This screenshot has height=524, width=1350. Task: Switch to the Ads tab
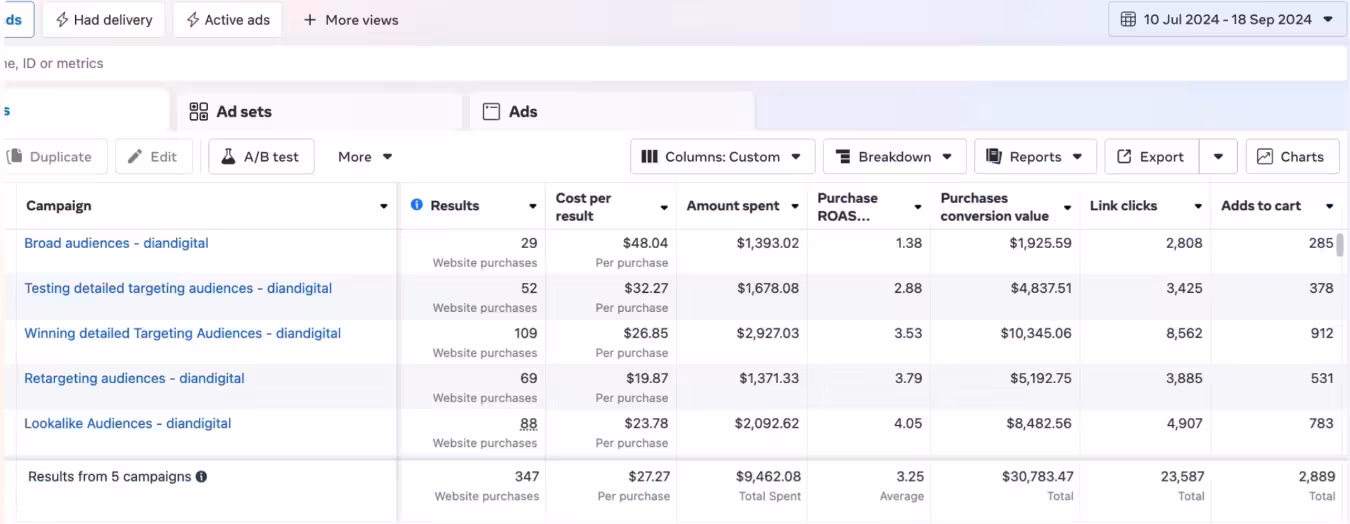(612, 111)
